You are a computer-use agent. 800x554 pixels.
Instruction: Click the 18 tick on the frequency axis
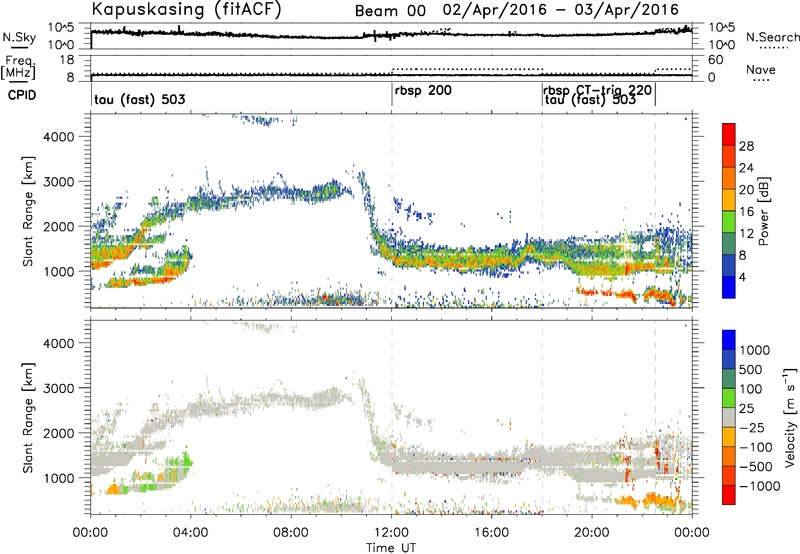(67, 60)
